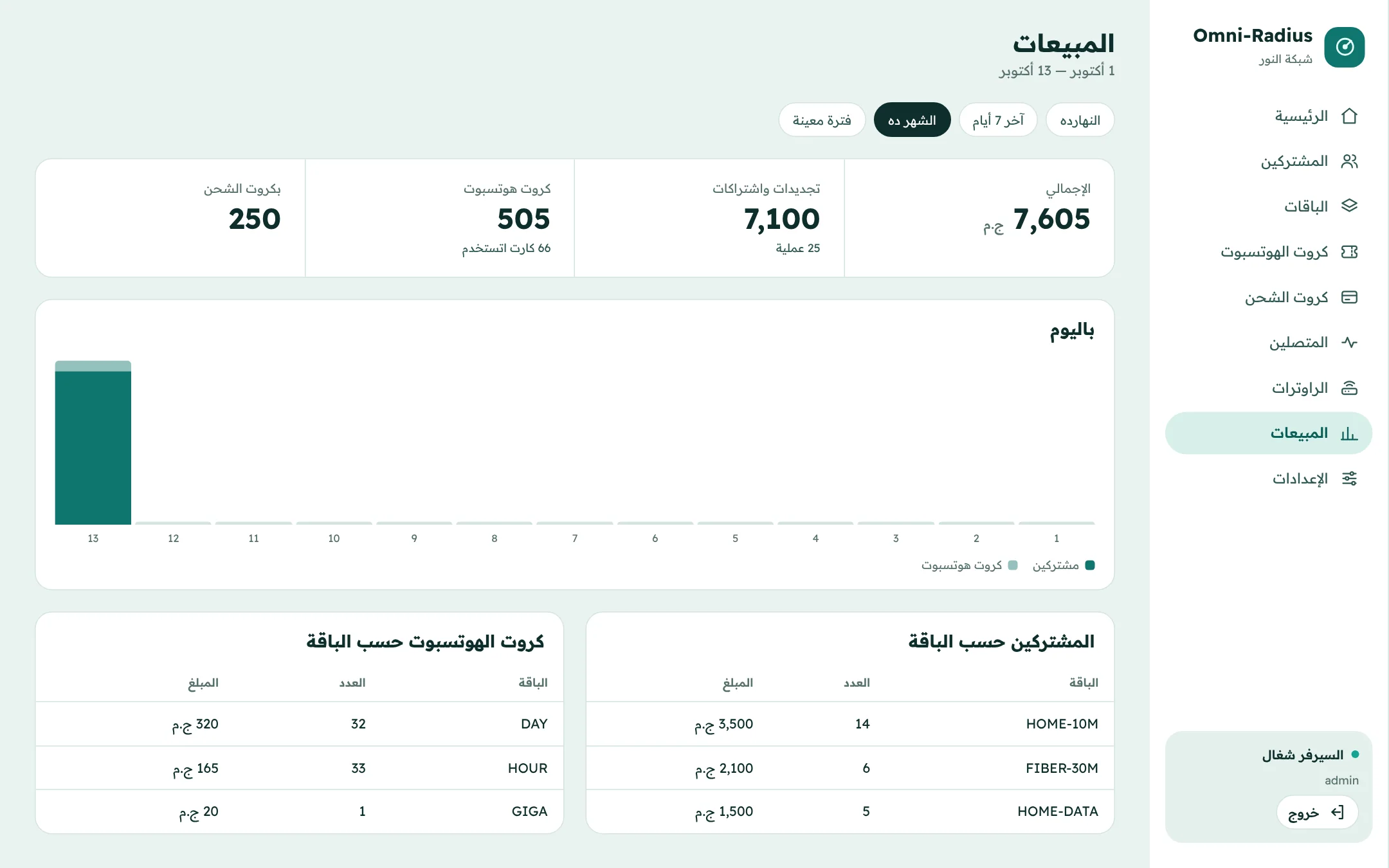
Task: Click the 25 عملية subtext
Action: click(x=797, y=248)
